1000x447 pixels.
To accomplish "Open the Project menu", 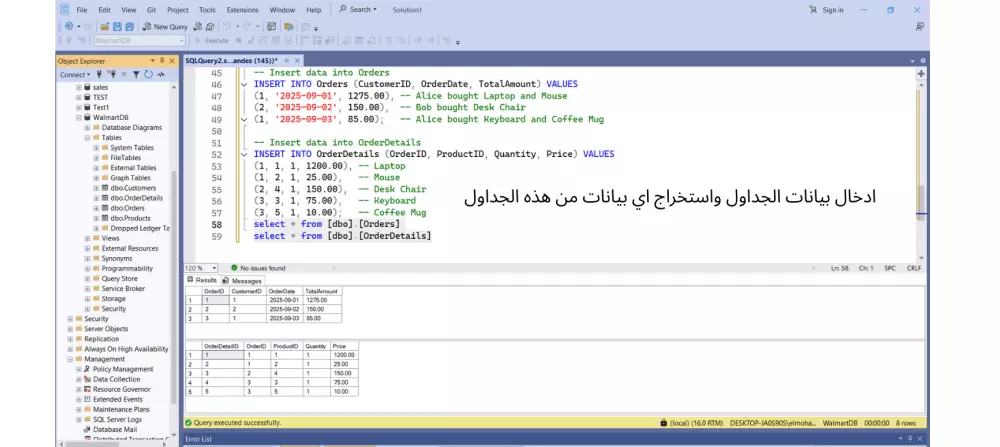I will [x=177, y=10].
